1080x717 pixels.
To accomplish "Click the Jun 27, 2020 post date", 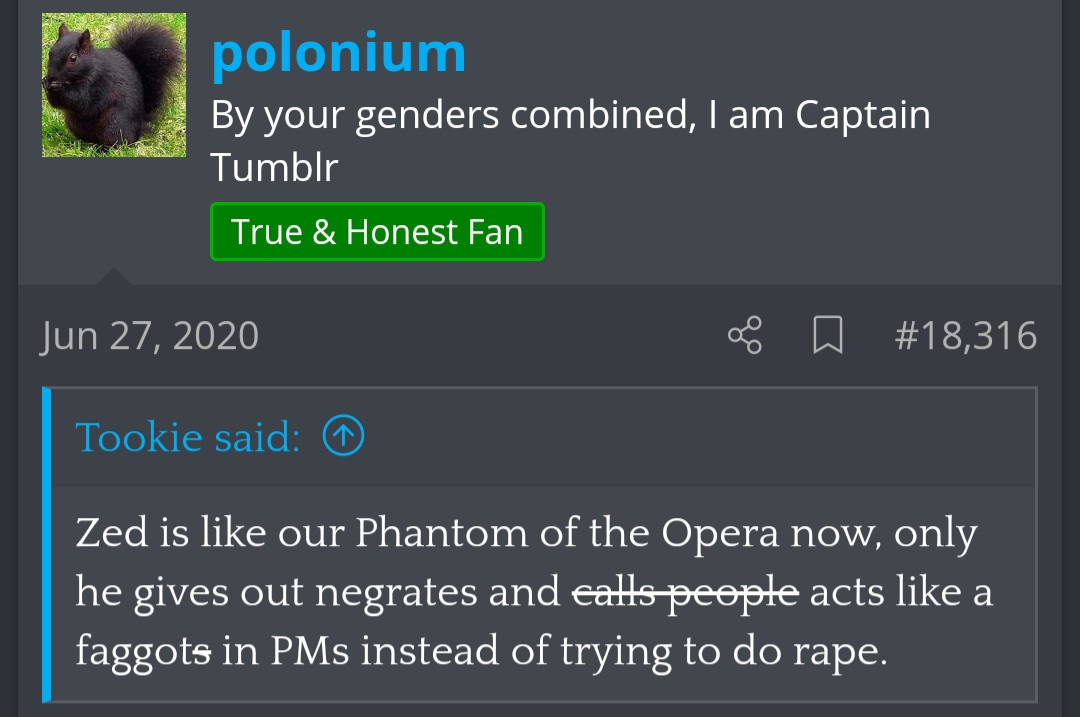I will (150, 335).
